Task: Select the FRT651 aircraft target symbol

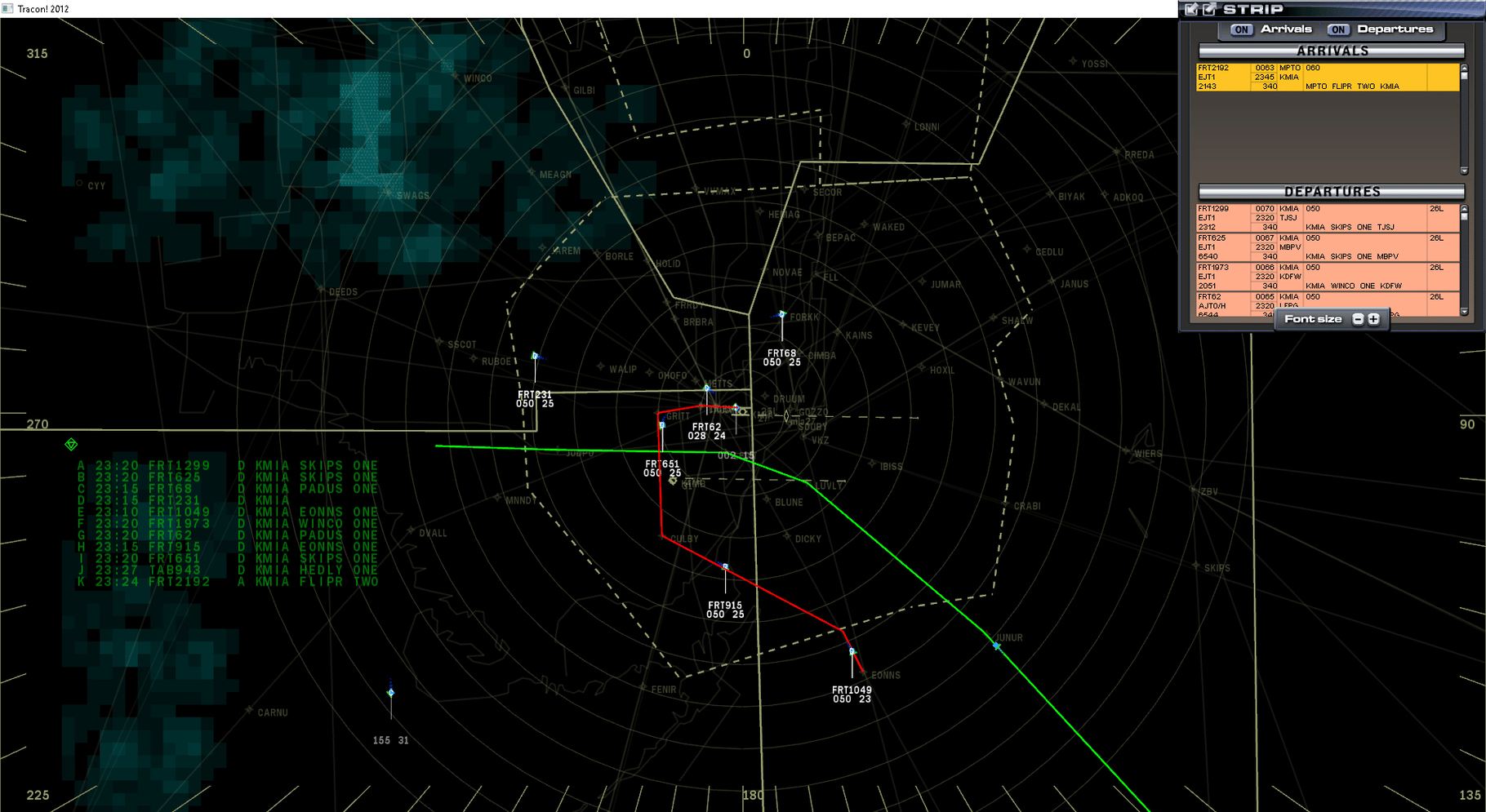Action: click(x=662, y=425)
